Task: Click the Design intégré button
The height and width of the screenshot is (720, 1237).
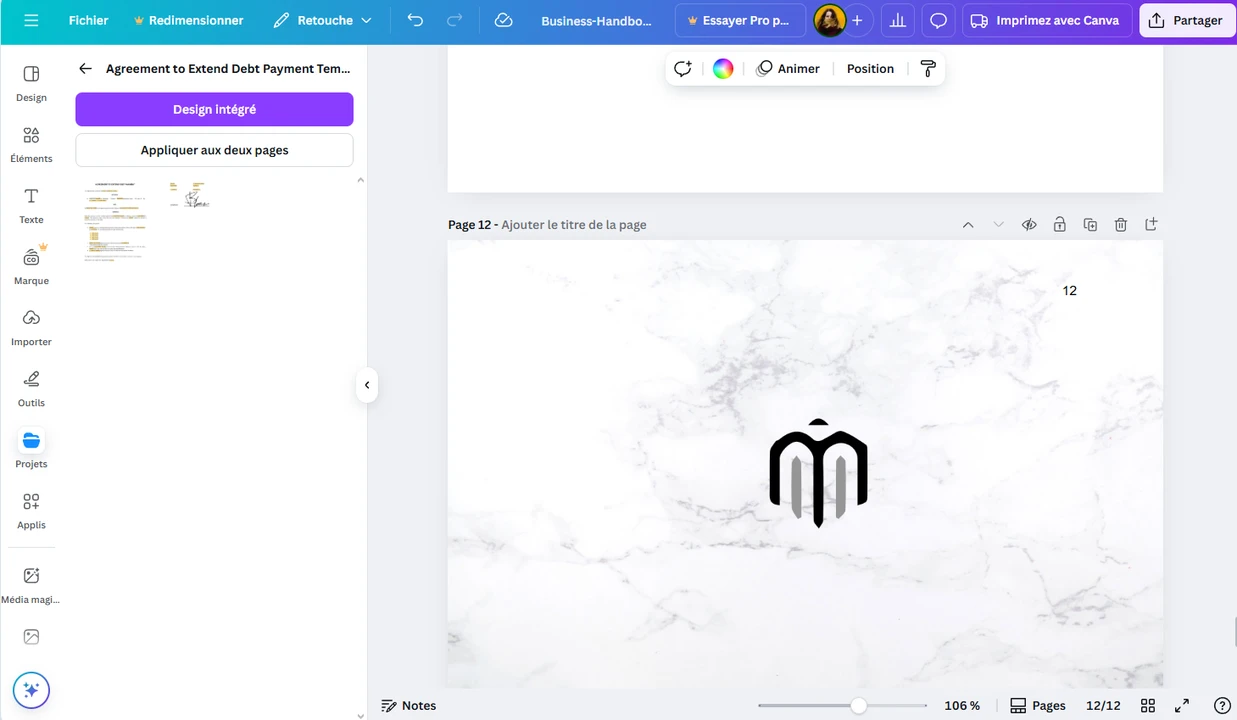Action: coord(214,109)
